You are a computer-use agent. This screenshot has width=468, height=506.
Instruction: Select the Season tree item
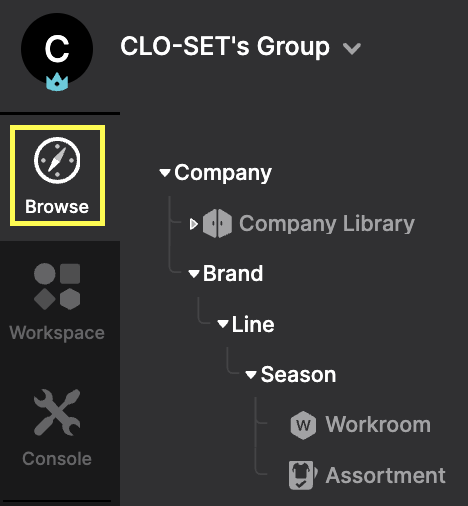coord(298,375)
